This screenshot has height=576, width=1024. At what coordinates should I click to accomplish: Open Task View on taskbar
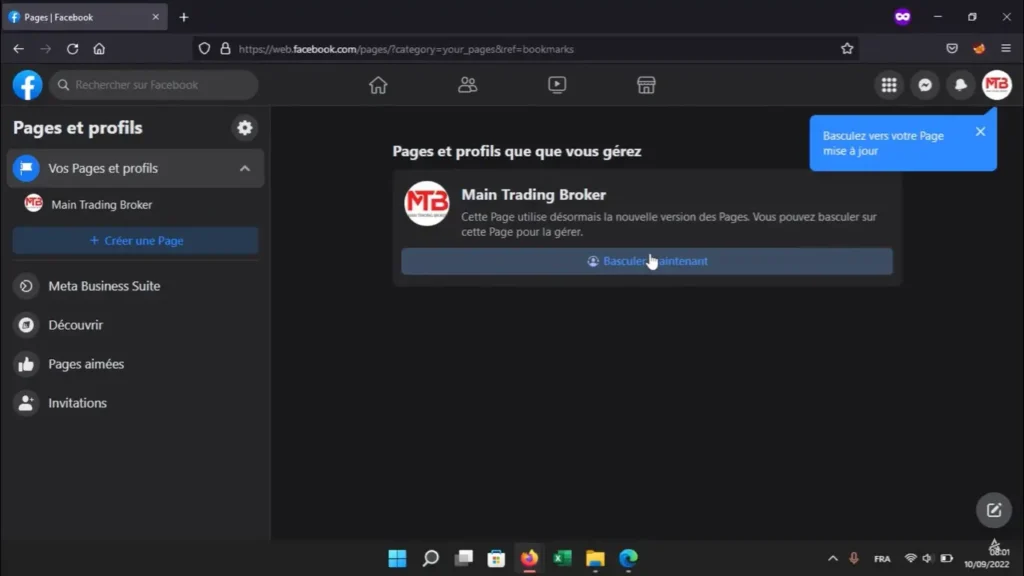[x=464, y=558]
